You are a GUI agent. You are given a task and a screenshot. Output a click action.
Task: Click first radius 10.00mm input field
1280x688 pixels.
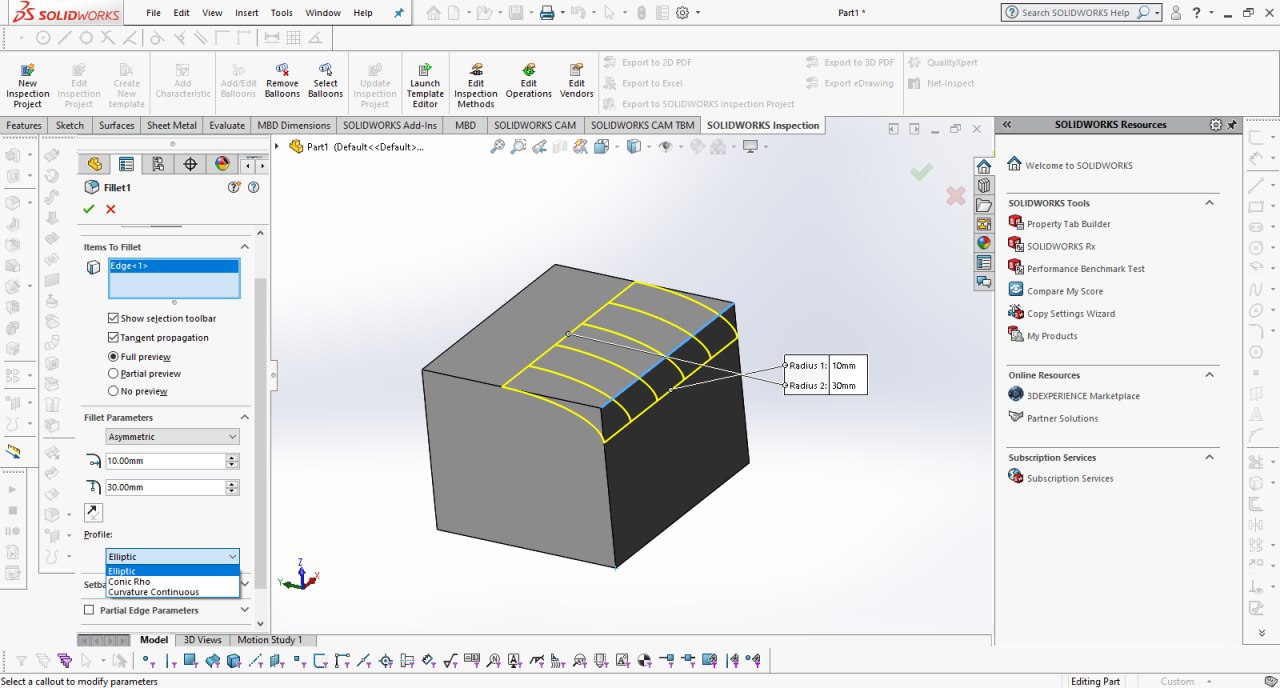(165, 461)
